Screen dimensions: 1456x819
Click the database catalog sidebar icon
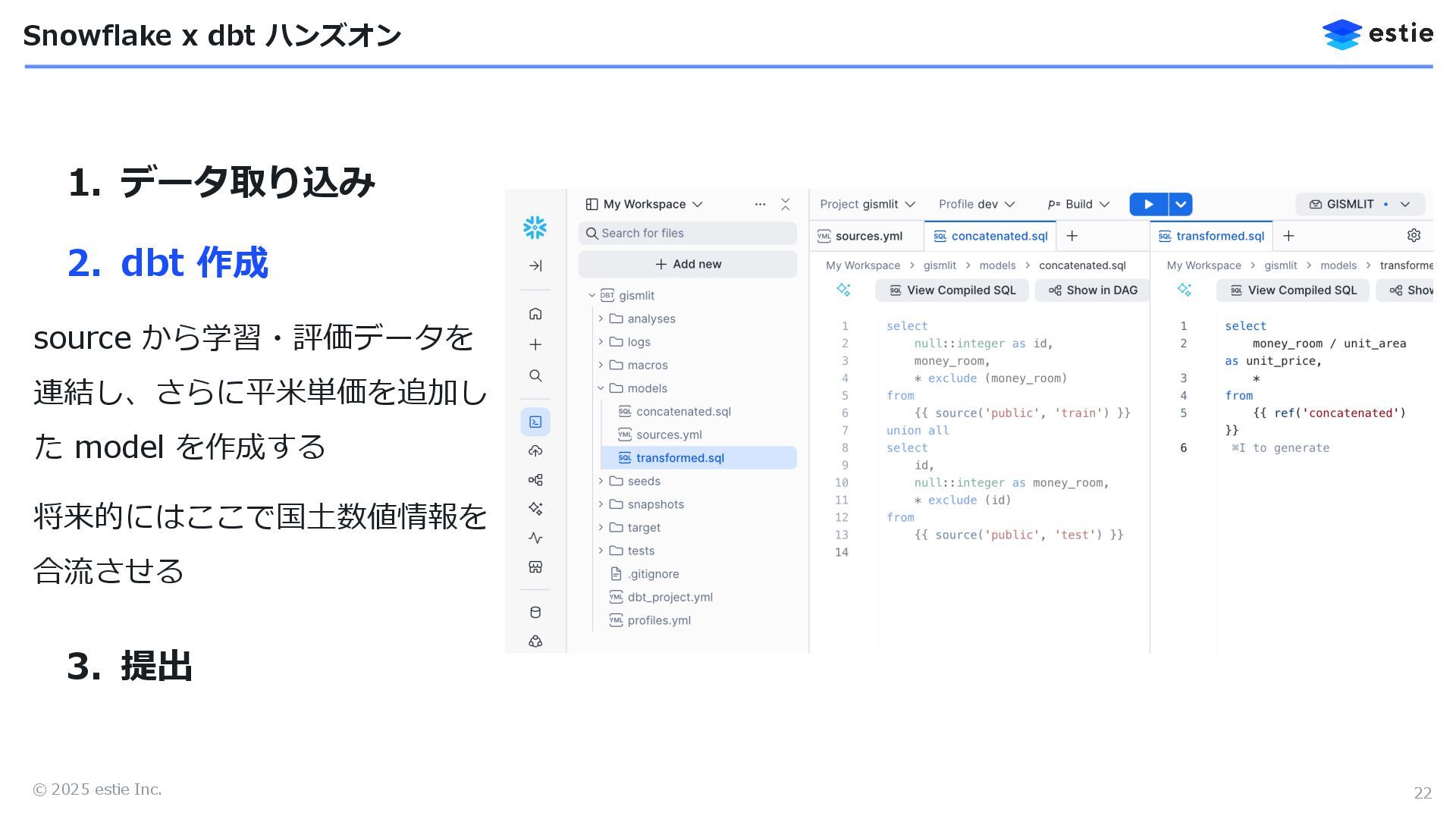click(535, 613)
